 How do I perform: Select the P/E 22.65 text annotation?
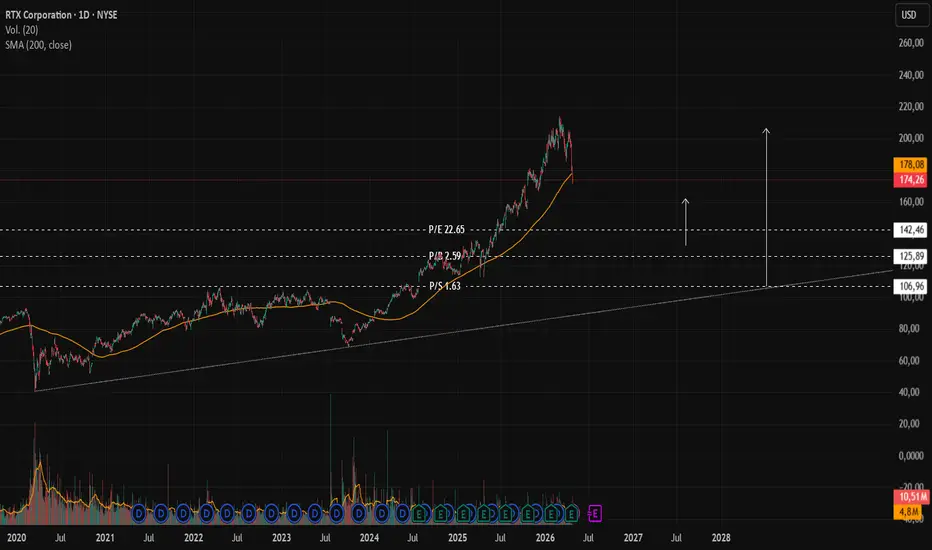click(x=446, y=230)
